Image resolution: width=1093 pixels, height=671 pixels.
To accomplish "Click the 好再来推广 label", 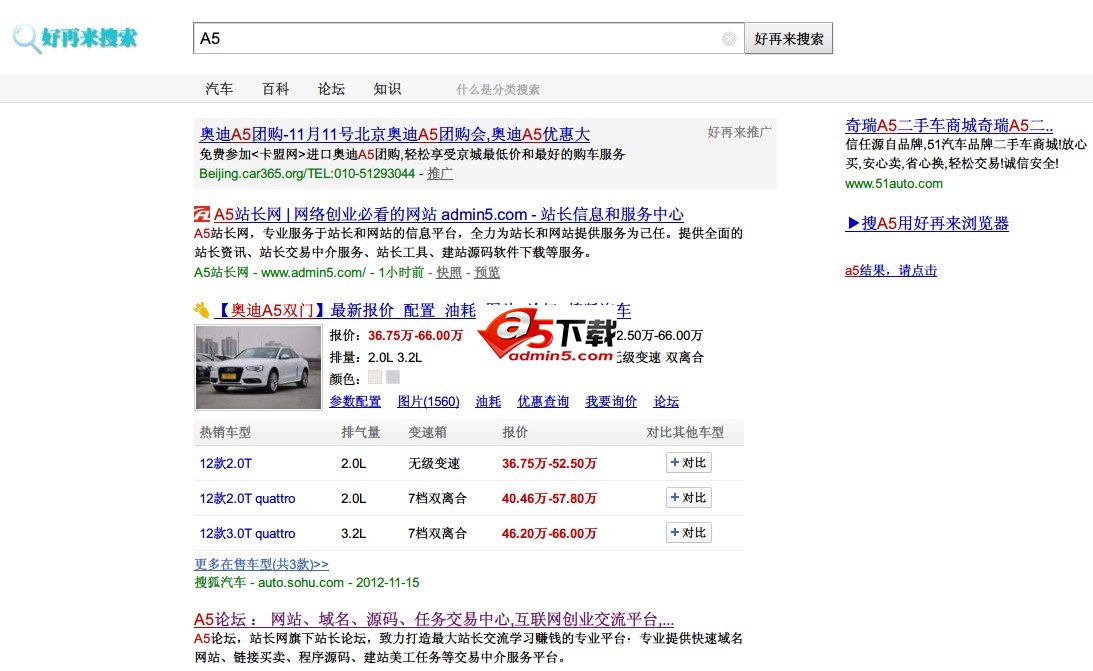I will [739, 132].
